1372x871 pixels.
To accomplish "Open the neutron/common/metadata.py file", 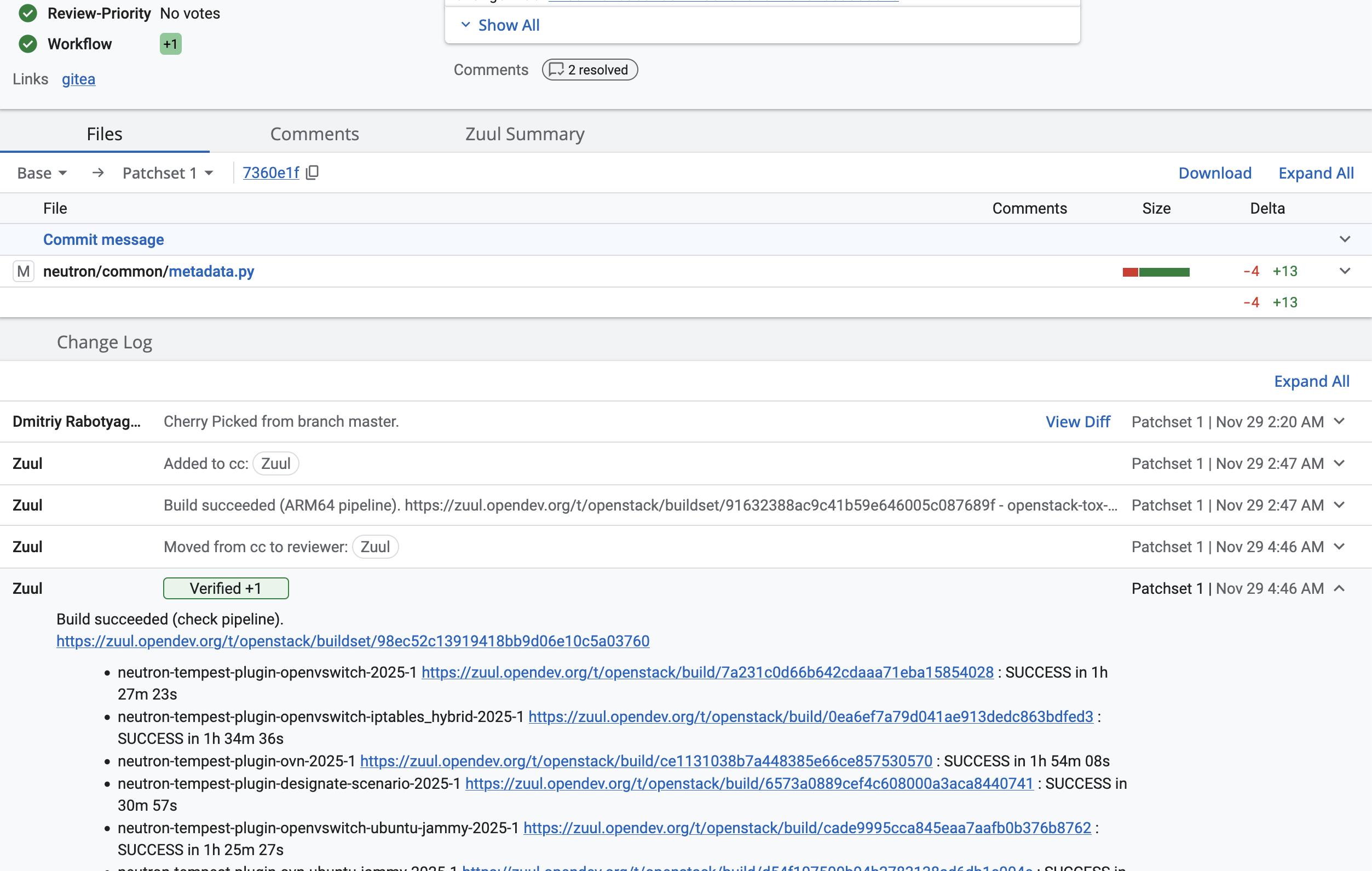I will [149, 271].
